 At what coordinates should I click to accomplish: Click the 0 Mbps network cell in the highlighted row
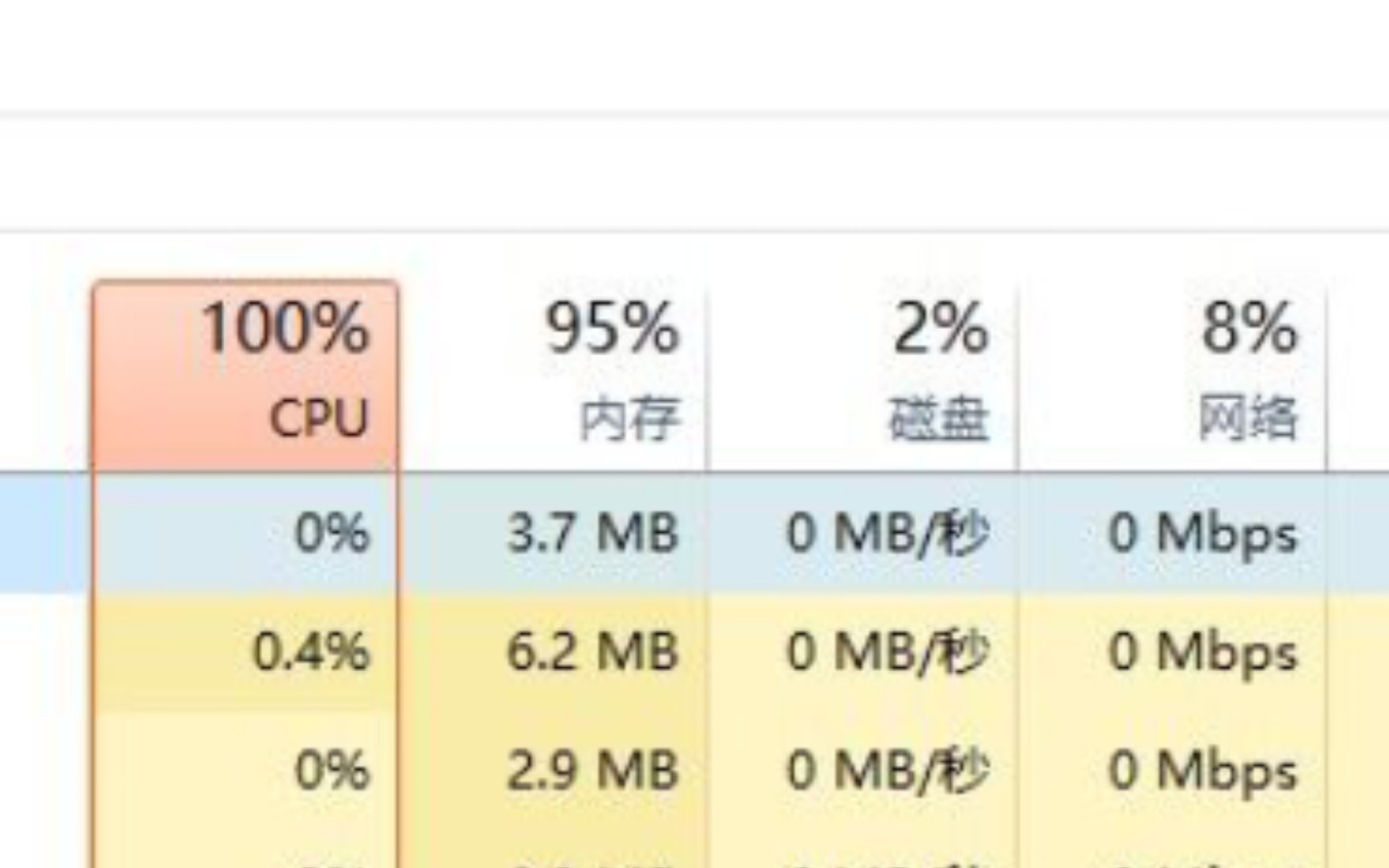1203,533
